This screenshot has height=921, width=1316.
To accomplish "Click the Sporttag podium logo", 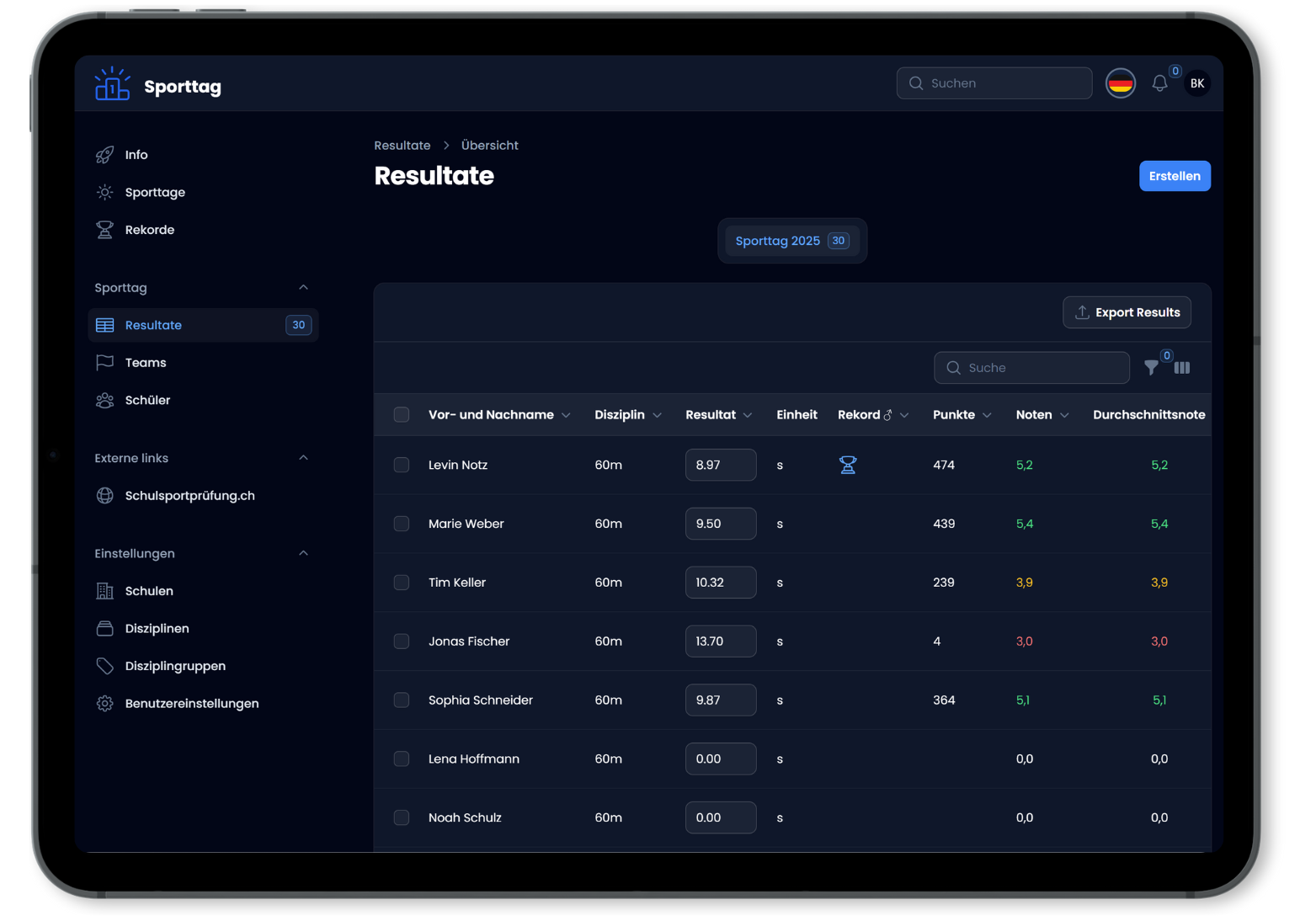I will (x=112, y=85).
